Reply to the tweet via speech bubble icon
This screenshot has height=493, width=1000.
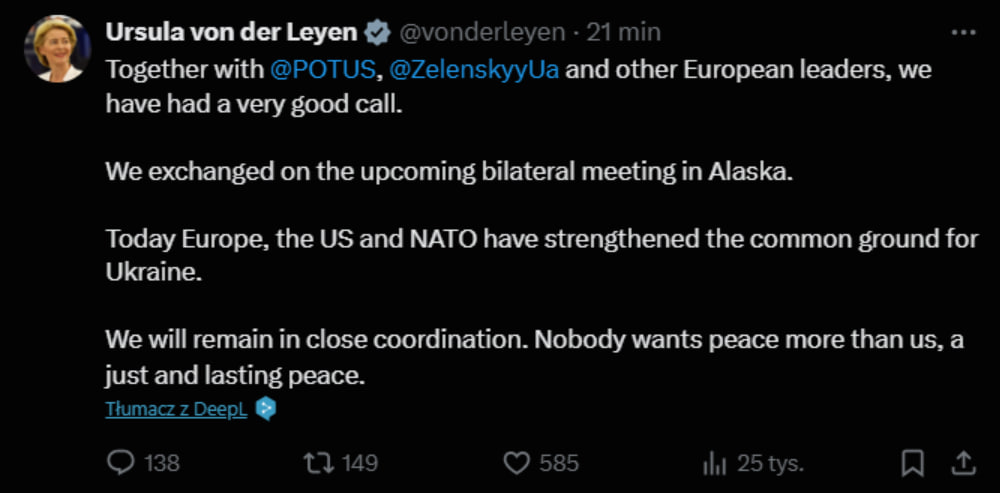[x=121, y=463]
